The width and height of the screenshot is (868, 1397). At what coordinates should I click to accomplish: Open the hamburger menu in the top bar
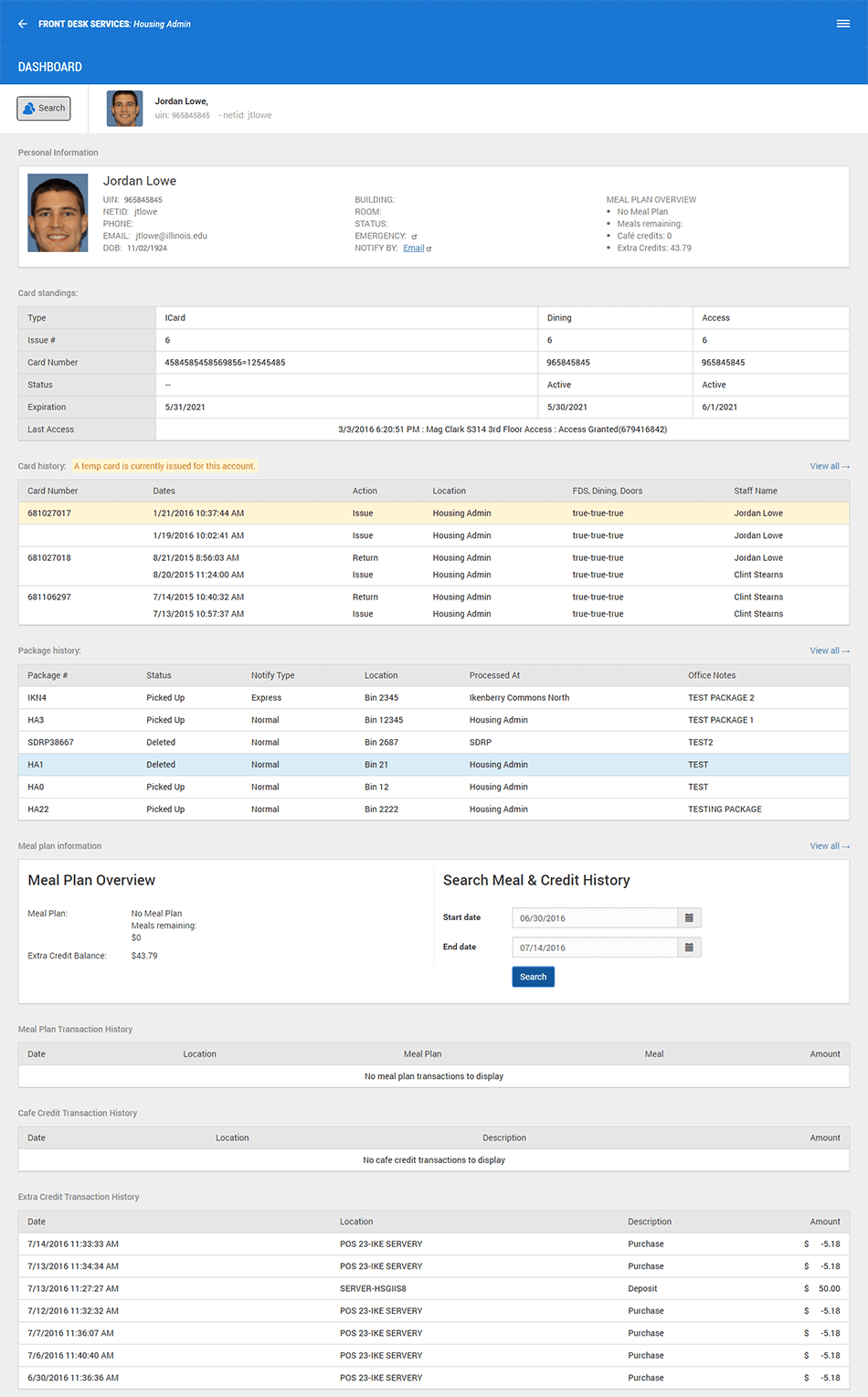[842, 24]
